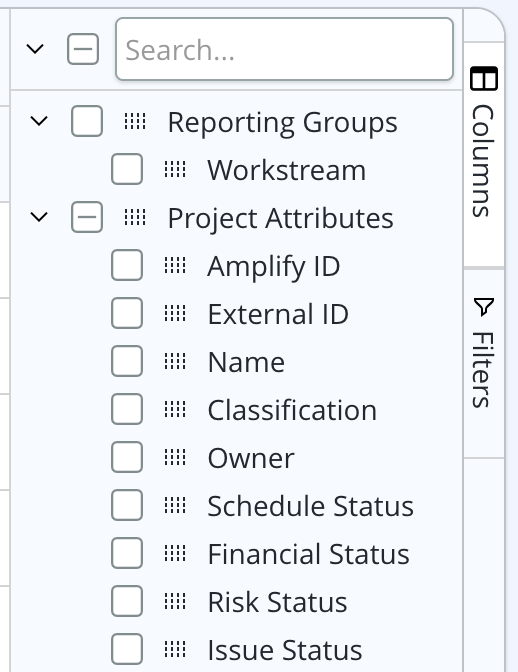Grab the drag handle beside Reporting Groups
This screenshot has height=672, width=518.
pyautogui.click(x=135, y=121)
